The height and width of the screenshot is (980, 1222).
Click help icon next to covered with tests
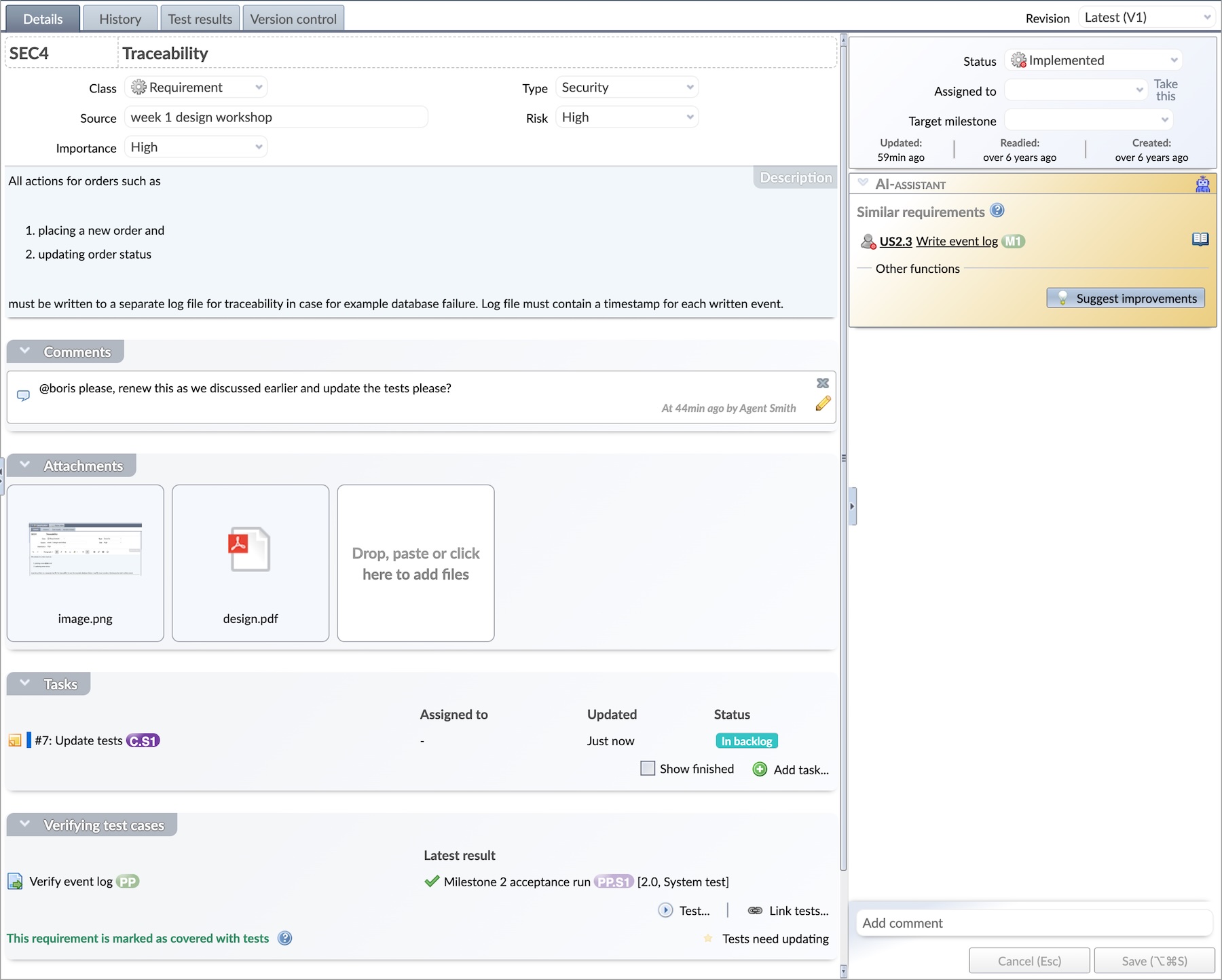pos(285,939)
